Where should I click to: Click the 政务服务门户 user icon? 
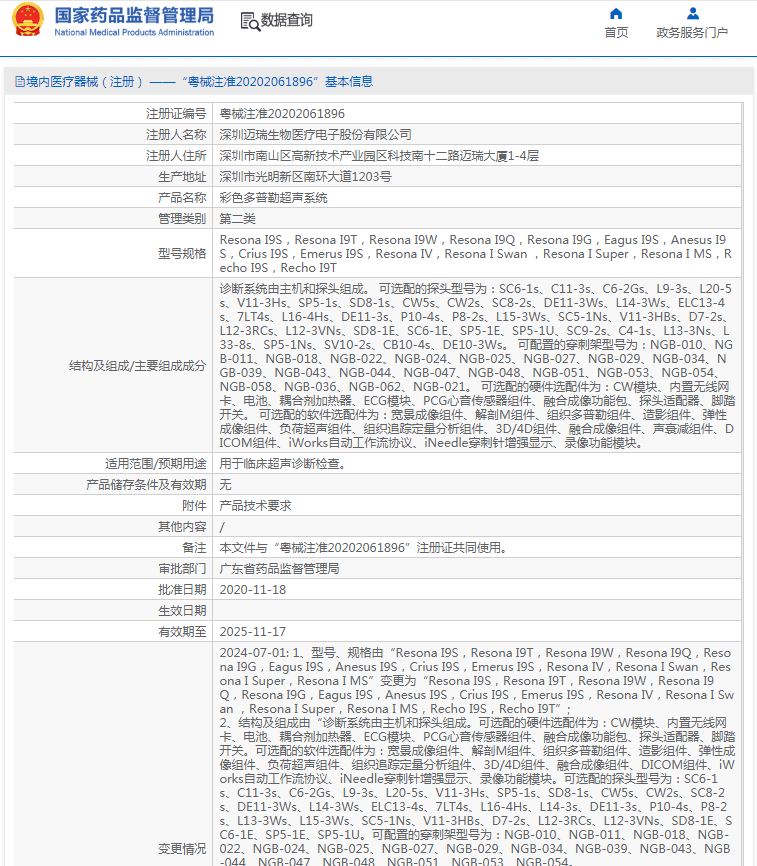pyautogui.click(x=692, y=13)
